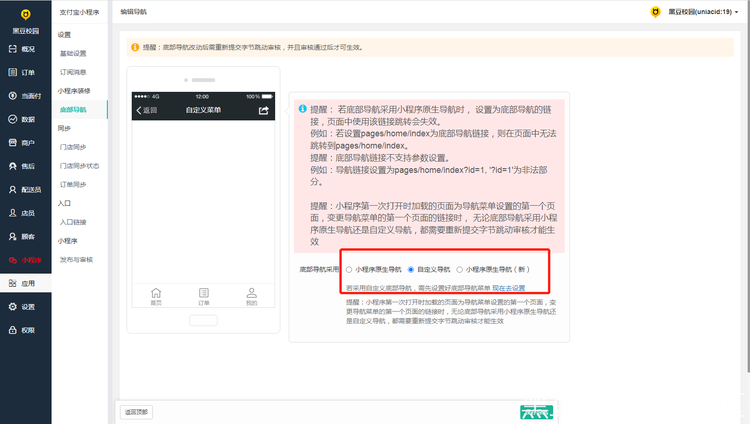The width and height of the screenshot is (750, 424).
Task: Select 小程序原生导航 radio option
Action: point(349,269)
